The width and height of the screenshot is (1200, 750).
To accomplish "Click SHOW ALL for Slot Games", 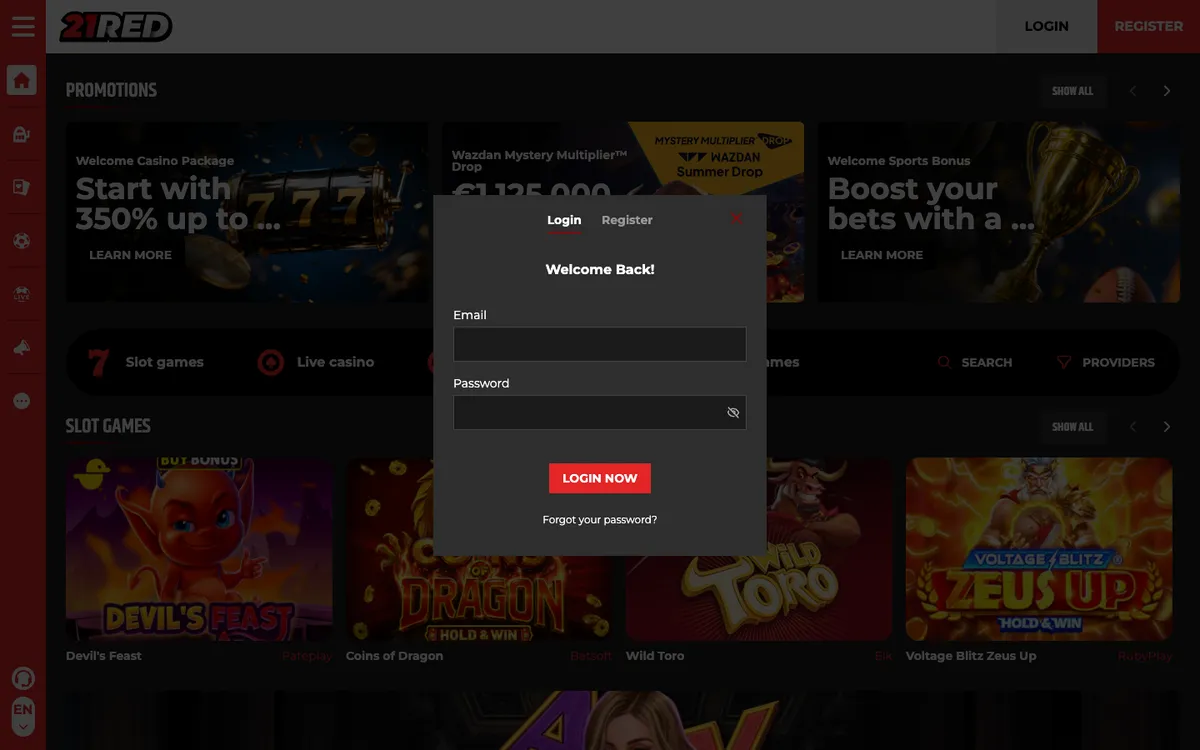I will (1072, 427).
